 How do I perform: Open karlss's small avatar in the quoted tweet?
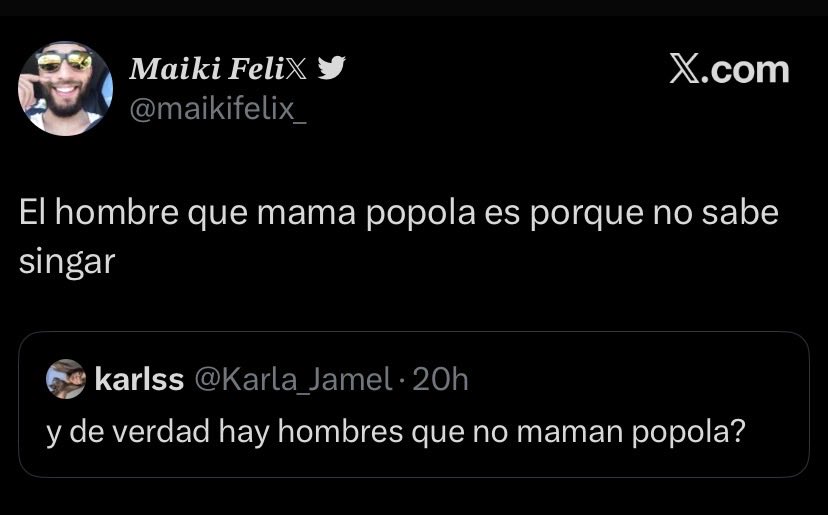[x=66, y=379]
